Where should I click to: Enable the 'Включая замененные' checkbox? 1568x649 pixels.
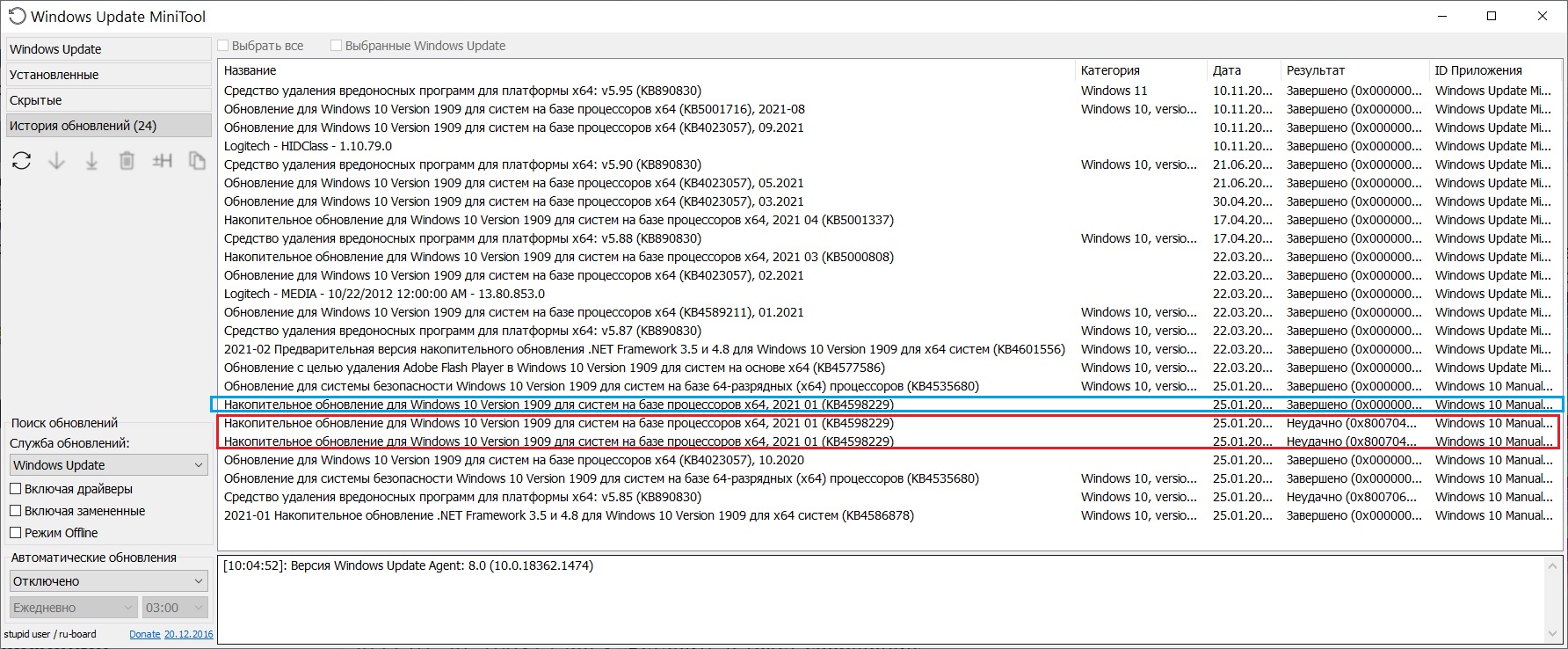point(16,511)
